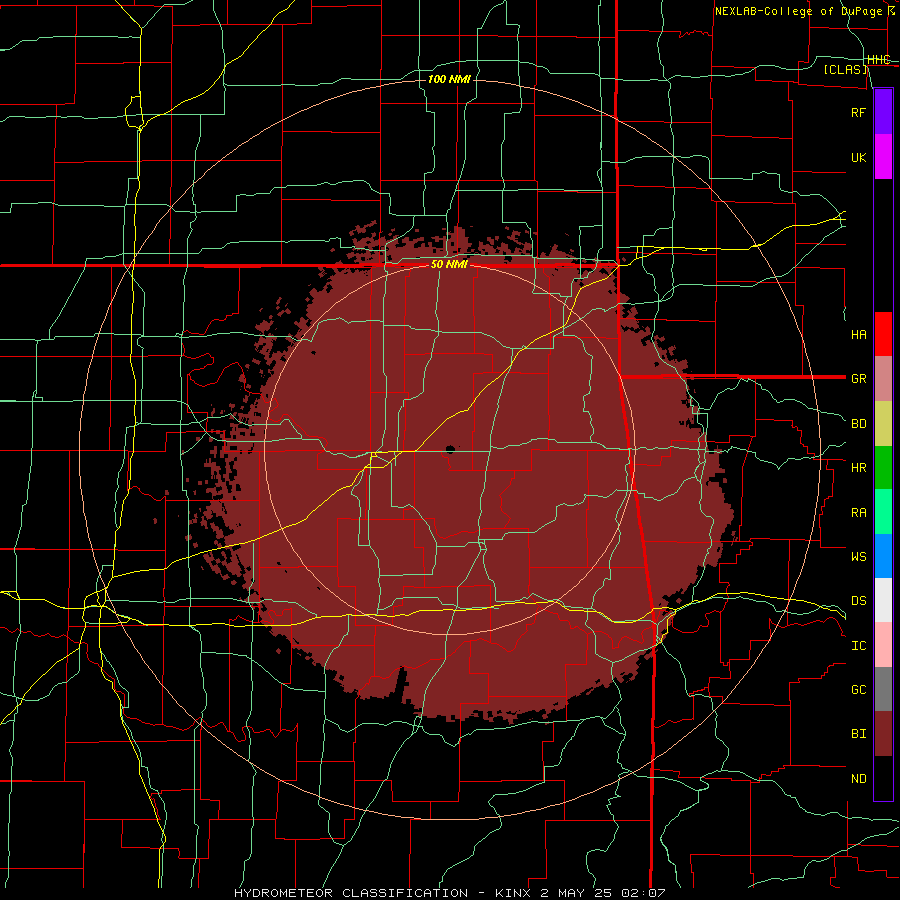
Task: Click the 100 NMI range ring label
Action: 449,79
